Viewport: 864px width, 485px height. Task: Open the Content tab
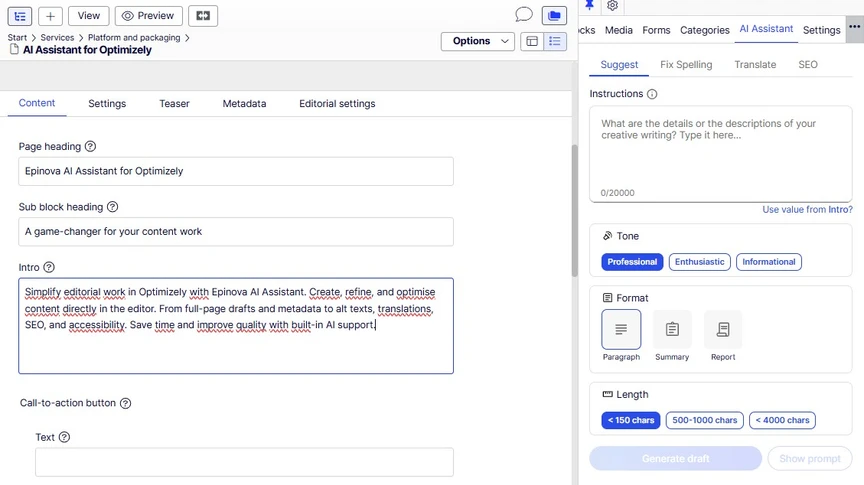coord(37,103)
